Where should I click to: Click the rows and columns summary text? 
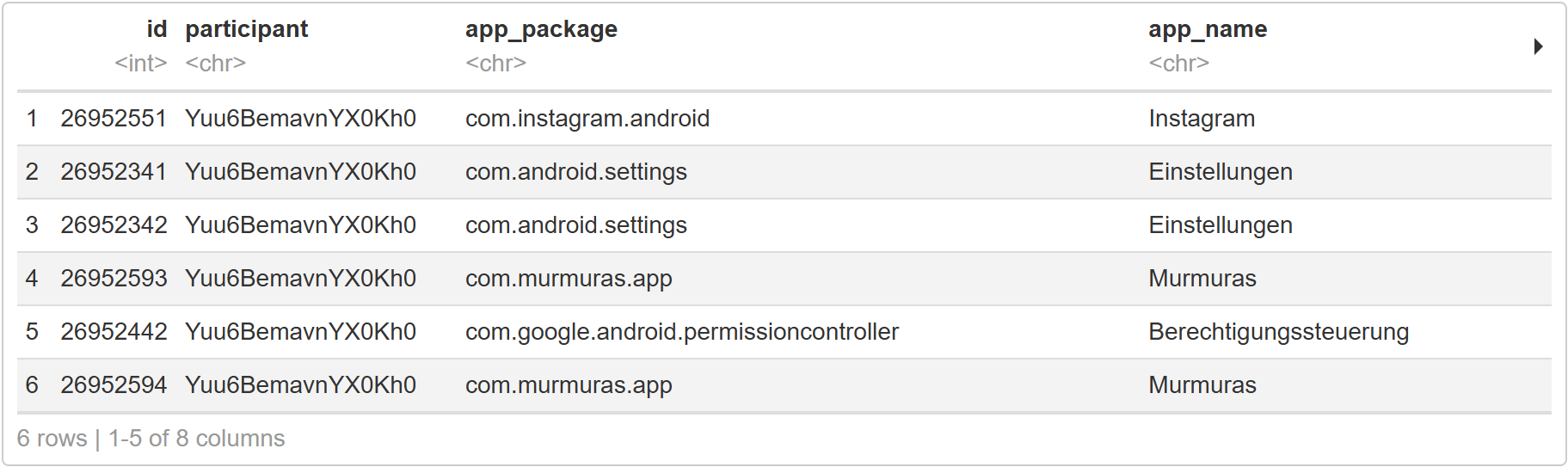(151, 439)
